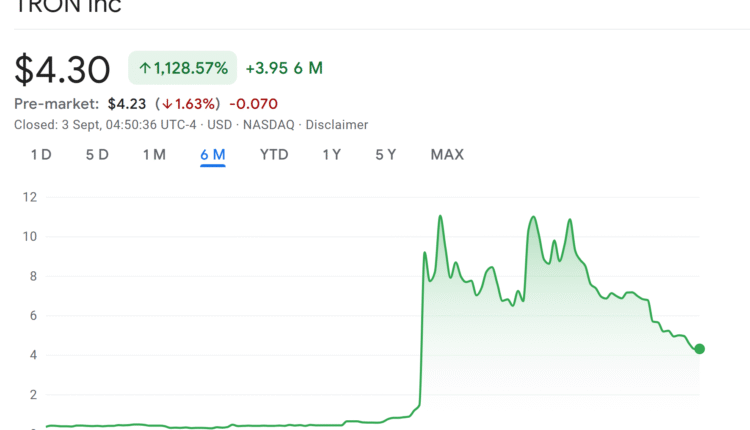
Task: Click the green up arrow in the percentage badge
Action: tap(145, 69)
